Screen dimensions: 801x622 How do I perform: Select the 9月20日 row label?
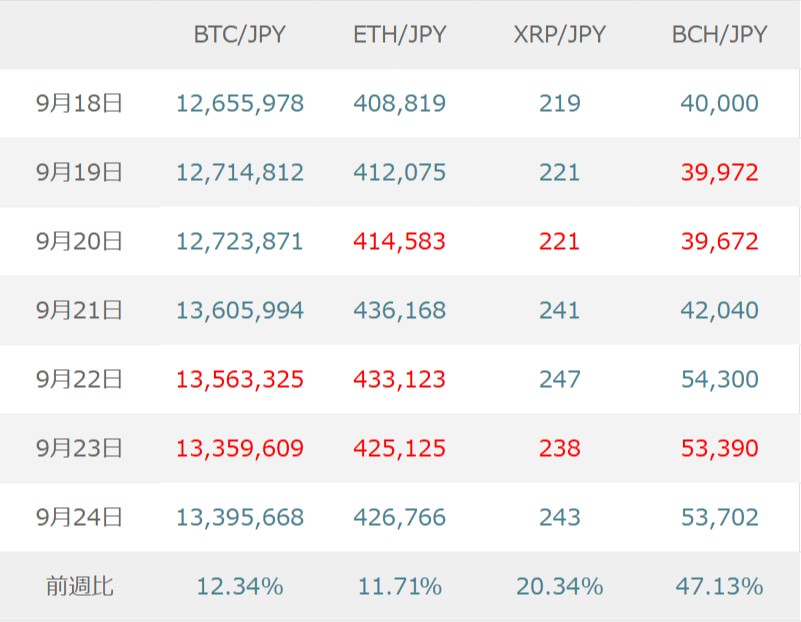pyautogui.click(x=79, y=241)
